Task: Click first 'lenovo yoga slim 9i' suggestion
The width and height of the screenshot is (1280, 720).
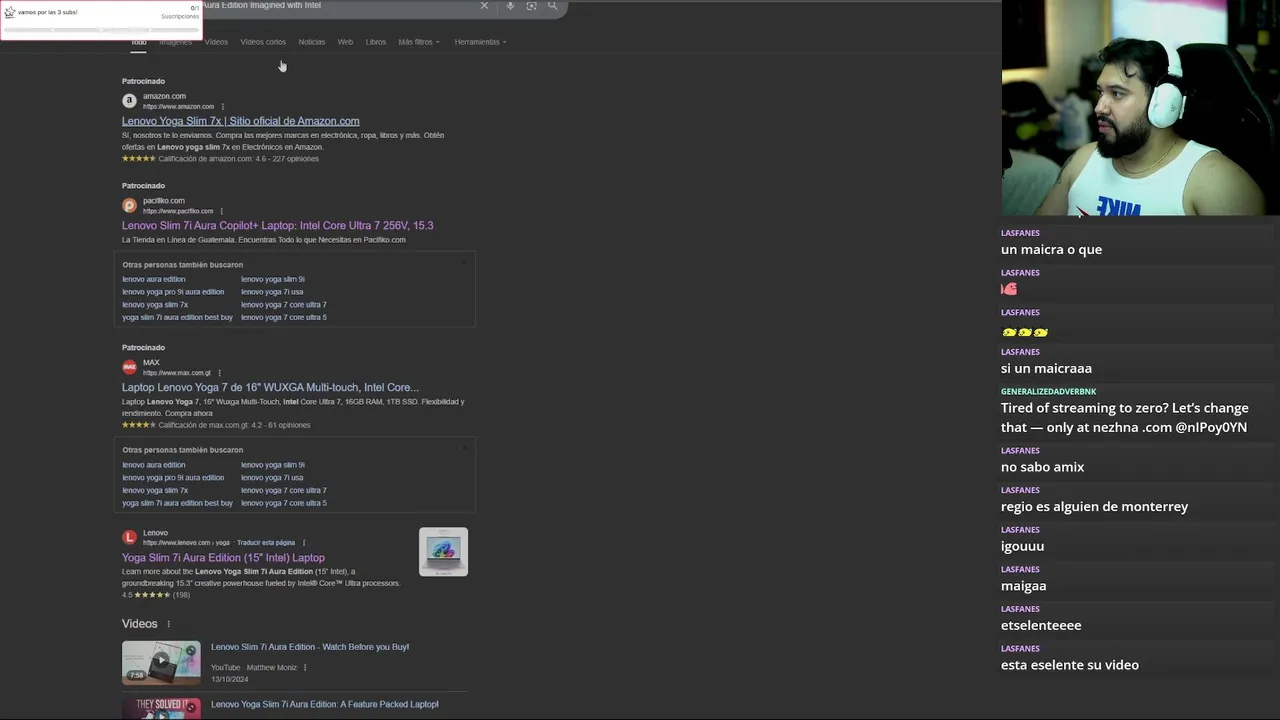Action: click(x=273, y=279)
